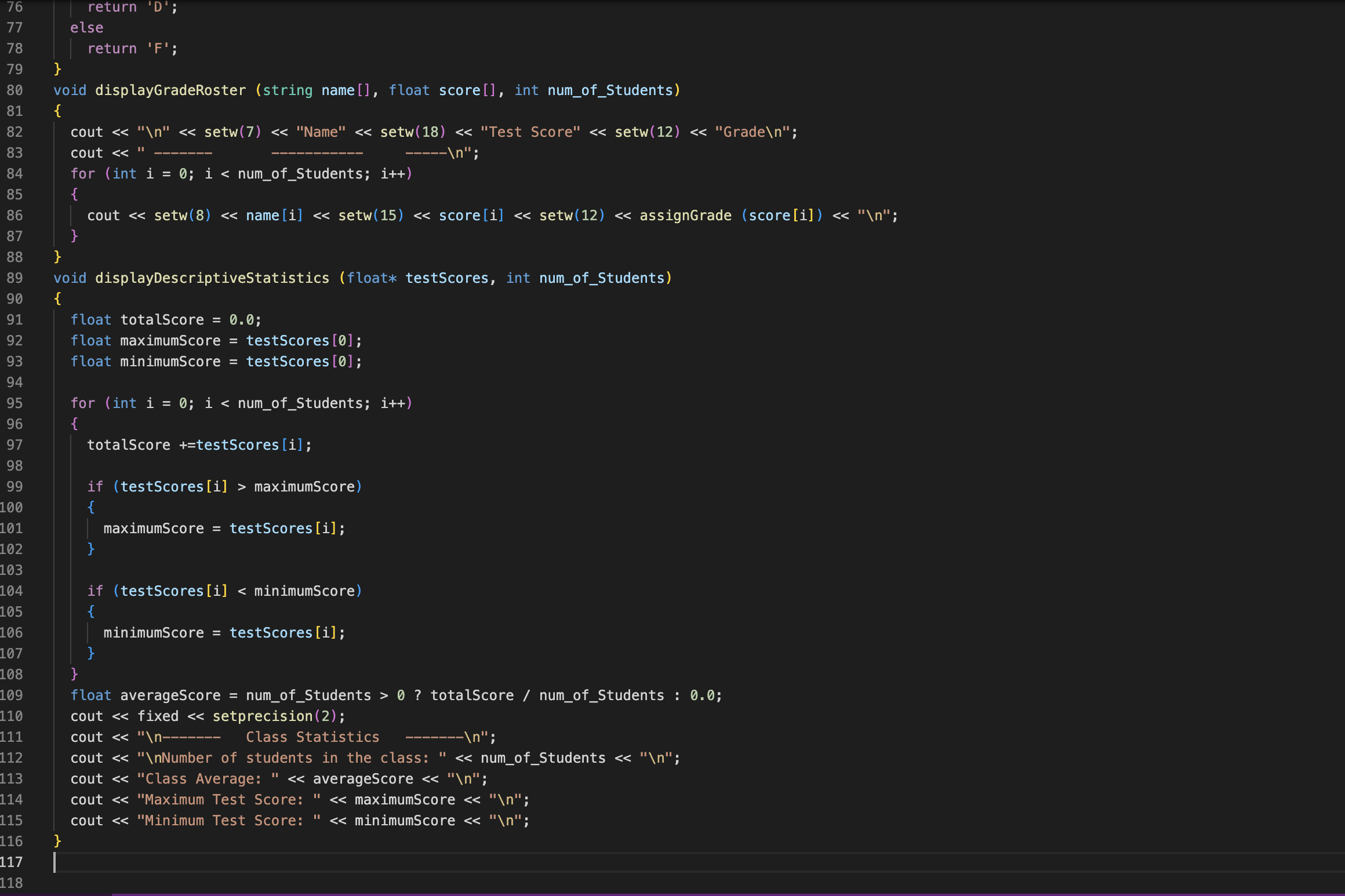Image resolution: width=1345 pixels, height=896 pixels.
Task: Click the purple bar at the bottom
Action: 696,894
